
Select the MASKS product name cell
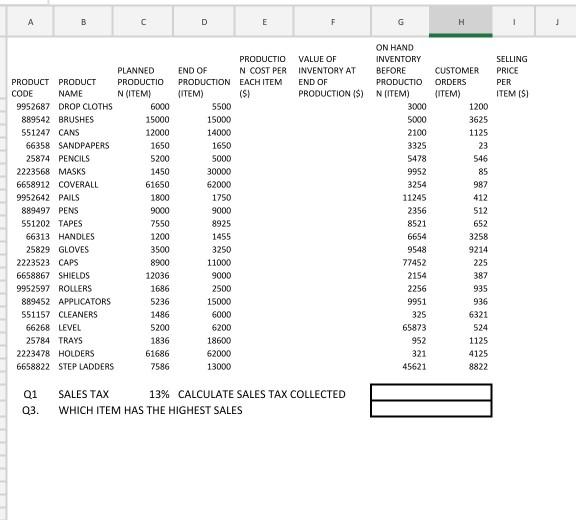pyautogui.click(x=72, y=171)
